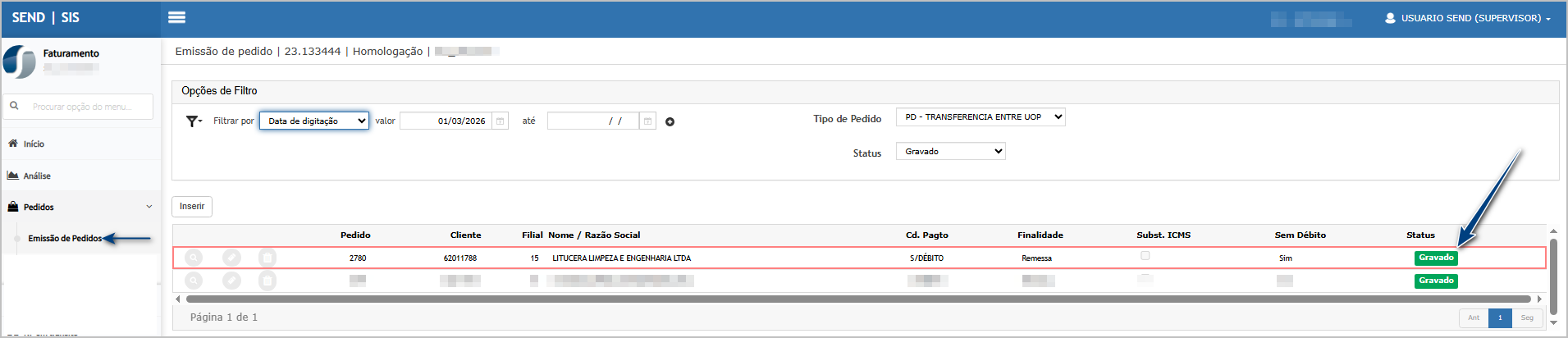Image resolution: width=1568 pixels, height=338 pixels.
Task: Open the funnel filter options icon
Action: click(193, 121)
